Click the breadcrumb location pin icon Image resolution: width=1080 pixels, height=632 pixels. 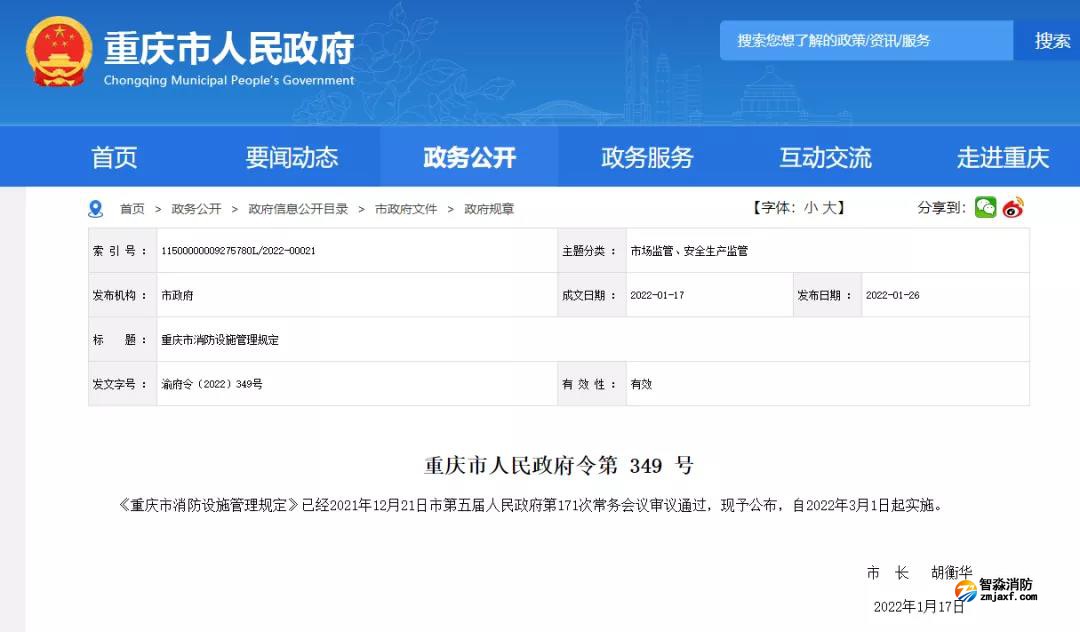(96, 208)
